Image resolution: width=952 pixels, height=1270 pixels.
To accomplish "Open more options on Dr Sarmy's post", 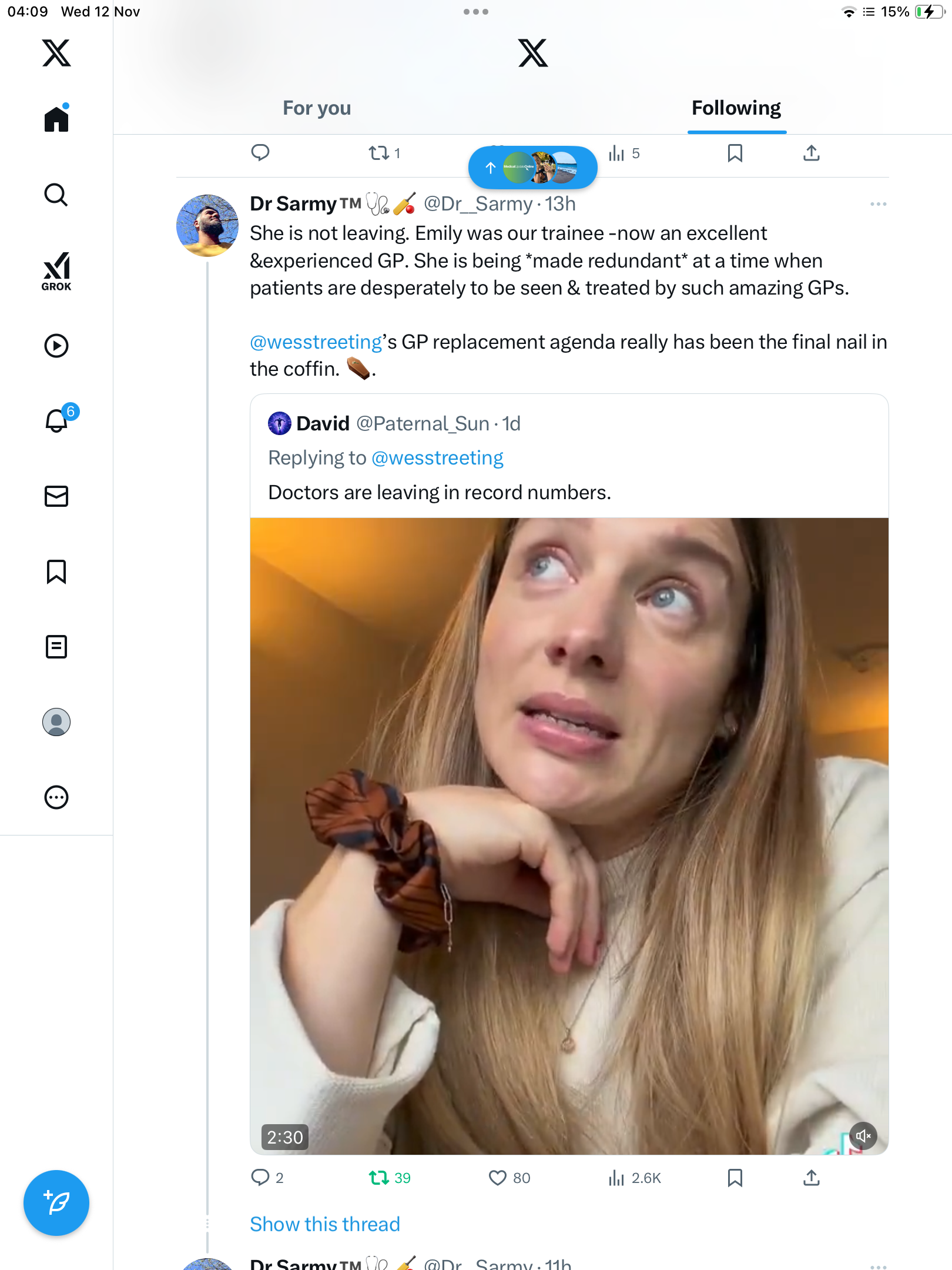I will [x=878, y=204].
